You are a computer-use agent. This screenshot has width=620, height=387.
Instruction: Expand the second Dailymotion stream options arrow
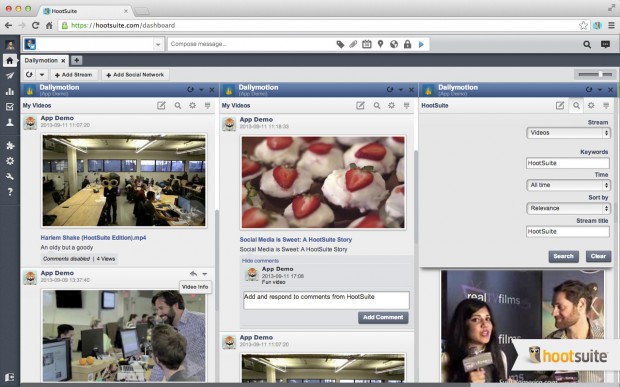click(x=401, y=90)
